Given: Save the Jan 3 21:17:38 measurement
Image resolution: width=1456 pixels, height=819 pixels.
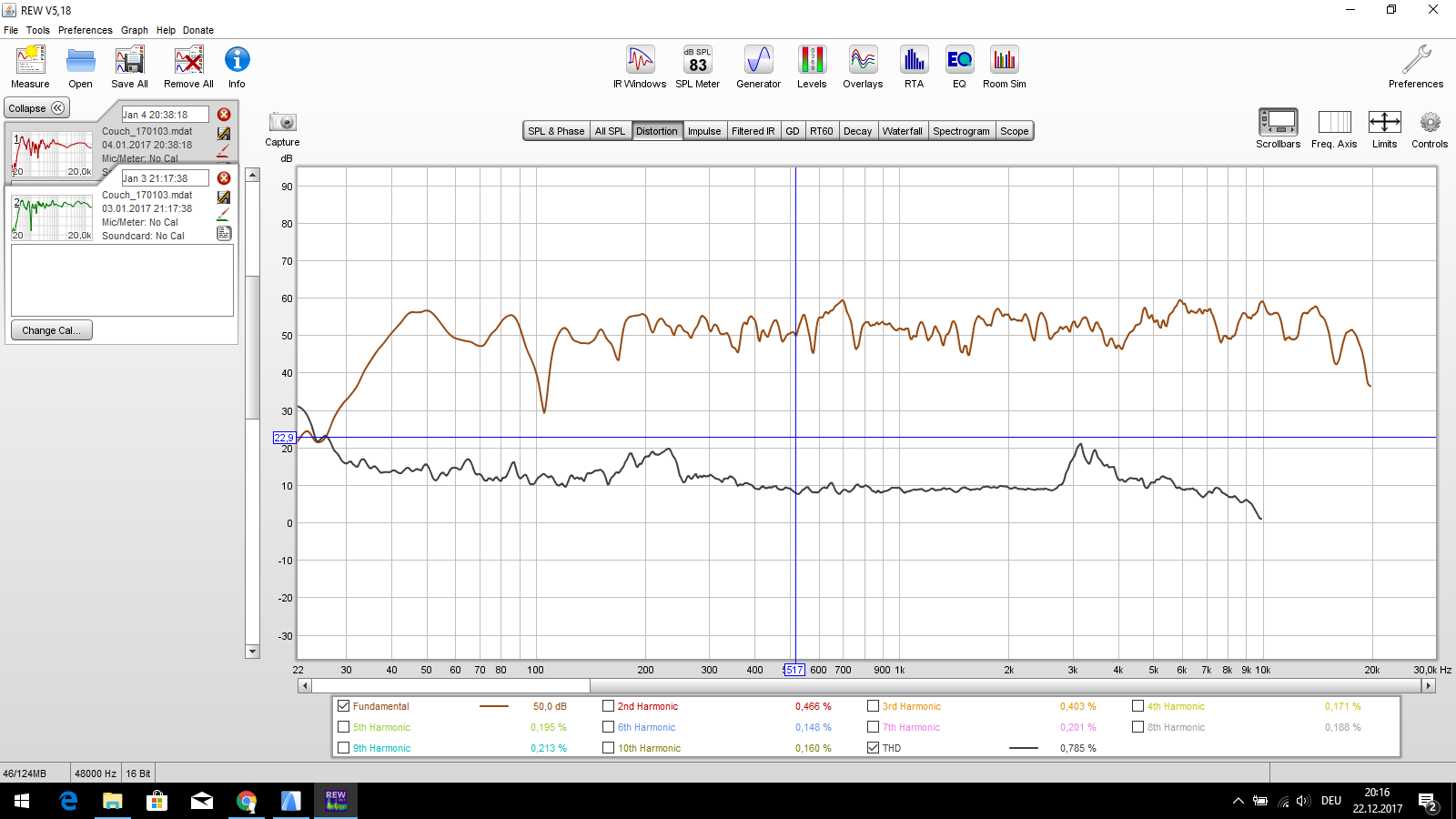Looking at the screenshot, I should pyautogui.click(x=224, y=197).
